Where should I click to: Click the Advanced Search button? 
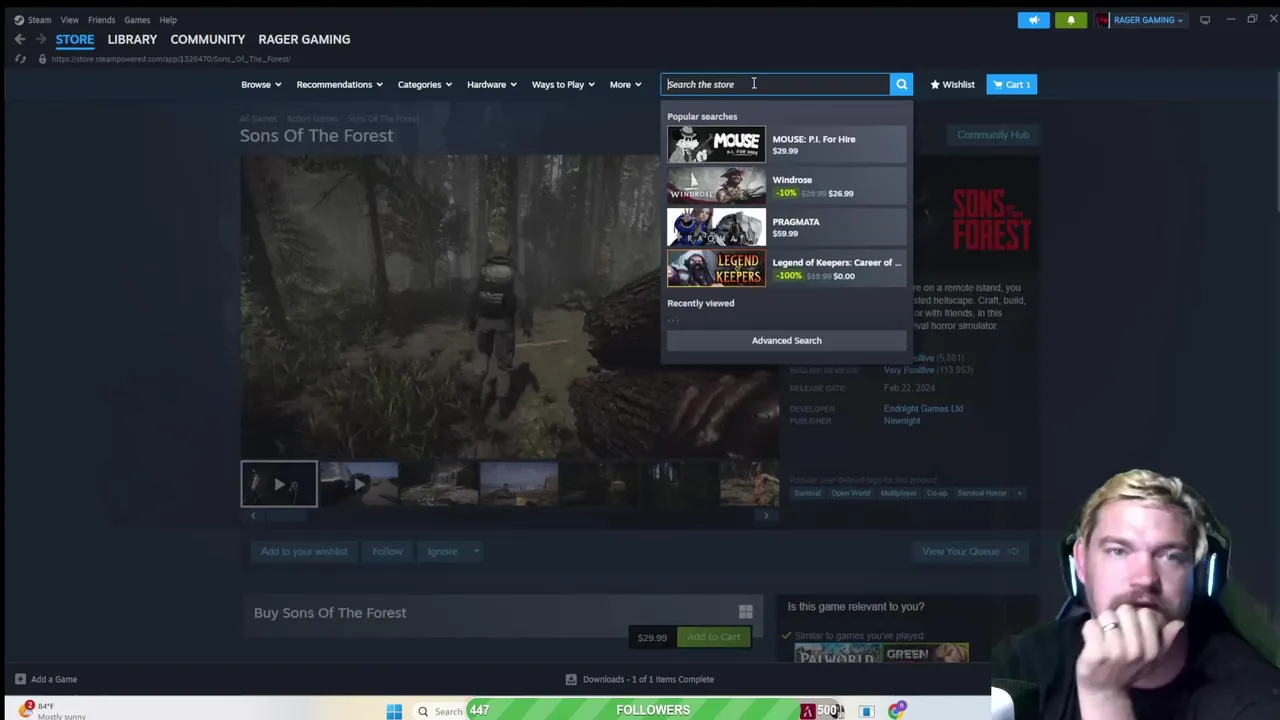[786, 340]
